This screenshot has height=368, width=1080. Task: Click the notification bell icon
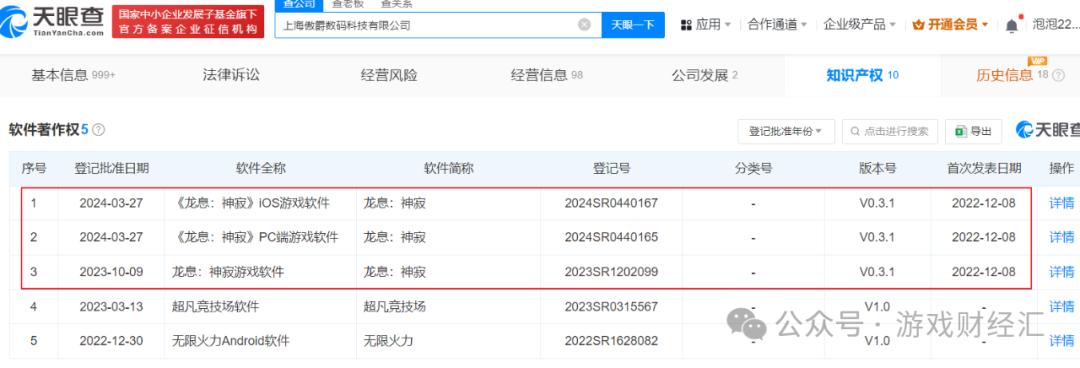coord(1012,25)
